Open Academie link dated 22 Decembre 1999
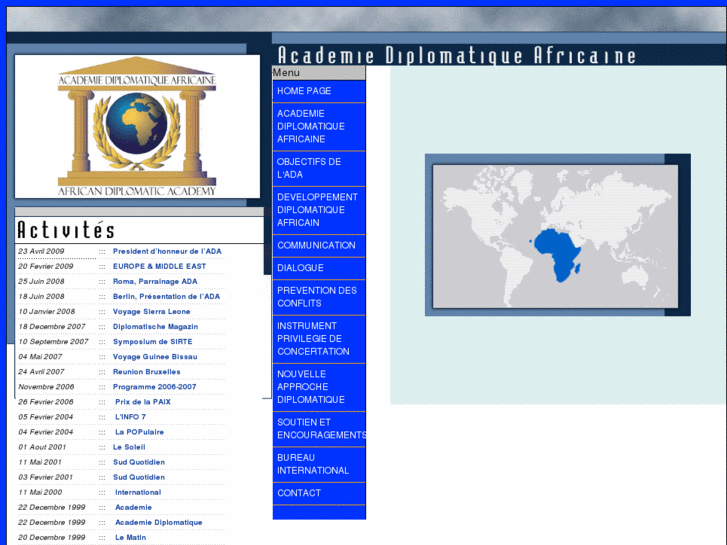 pyautogui.click(x=134, y=507)
